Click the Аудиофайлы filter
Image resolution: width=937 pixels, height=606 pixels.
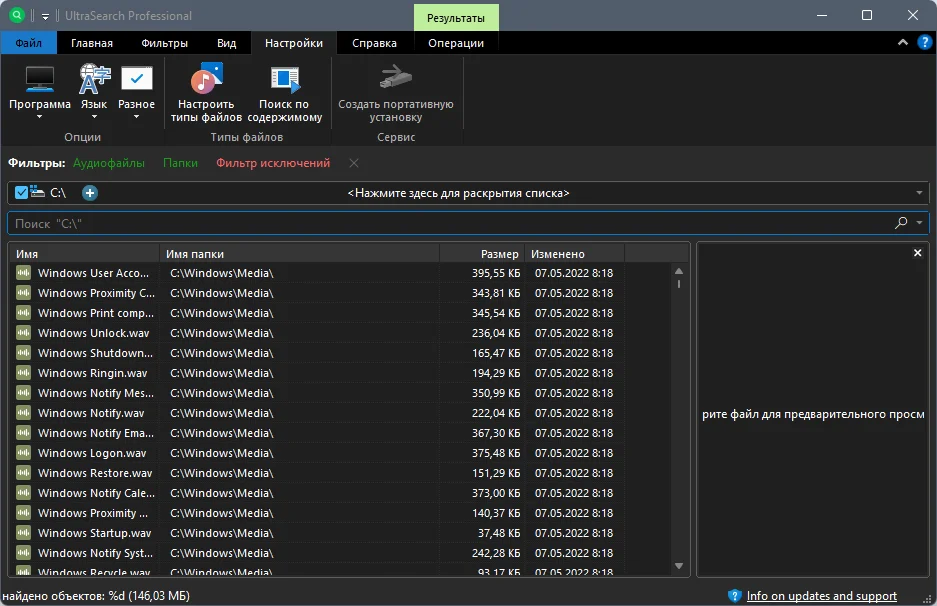click(109, 163)
